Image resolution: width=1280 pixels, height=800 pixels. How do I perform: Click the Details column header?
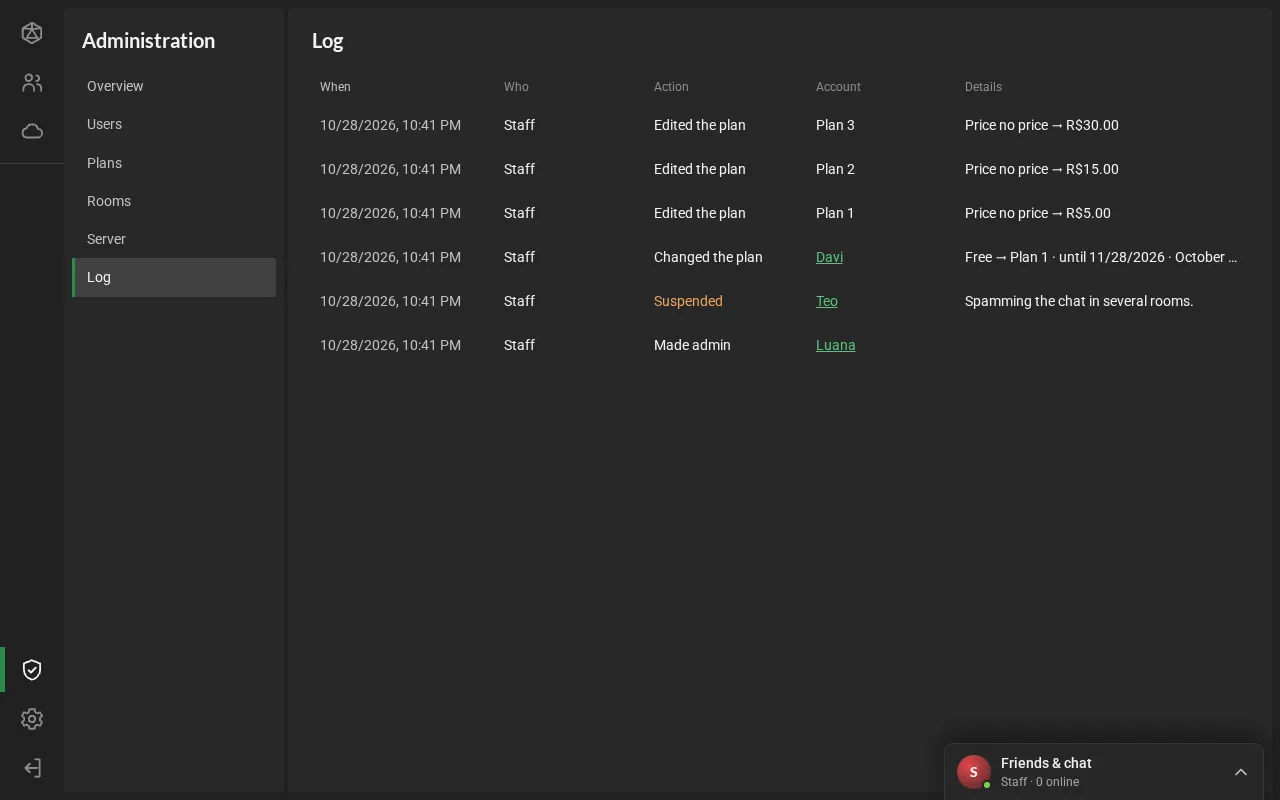click(x=983, y=87)
